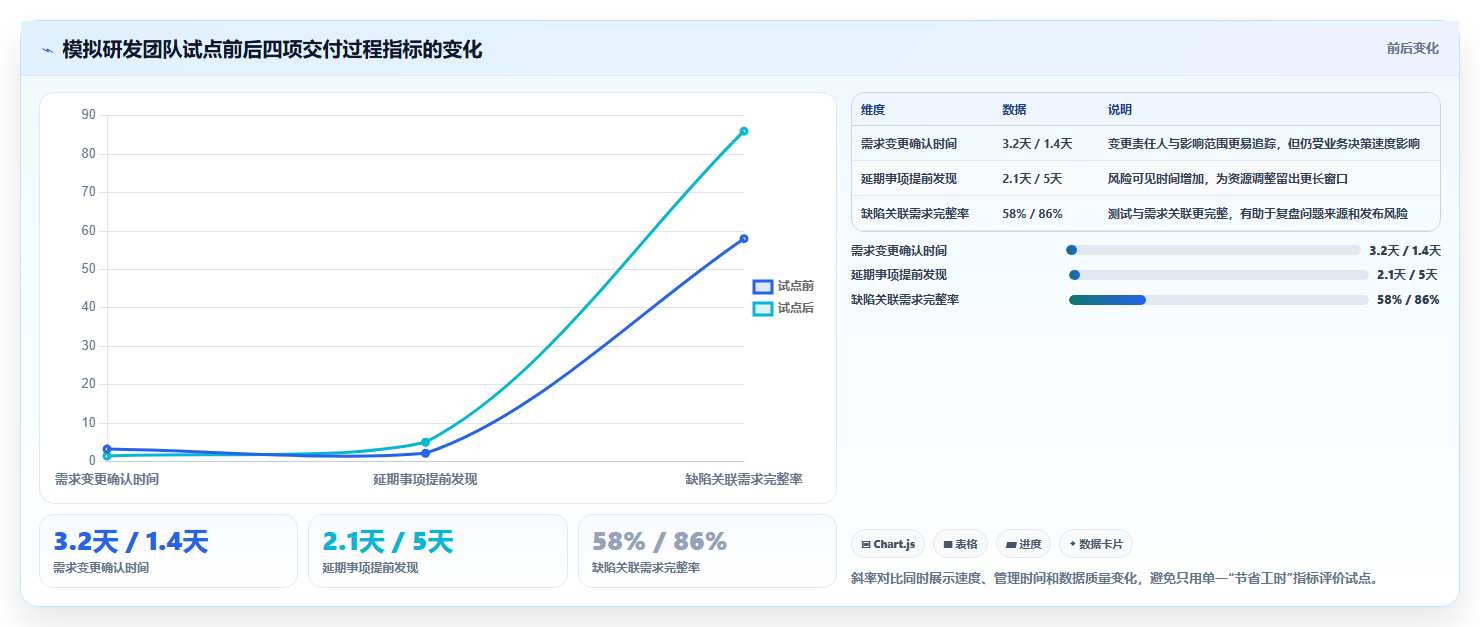Click table value 58% / 86%
Viewport: 1480px width, 627px height.
coord(1032,214)
